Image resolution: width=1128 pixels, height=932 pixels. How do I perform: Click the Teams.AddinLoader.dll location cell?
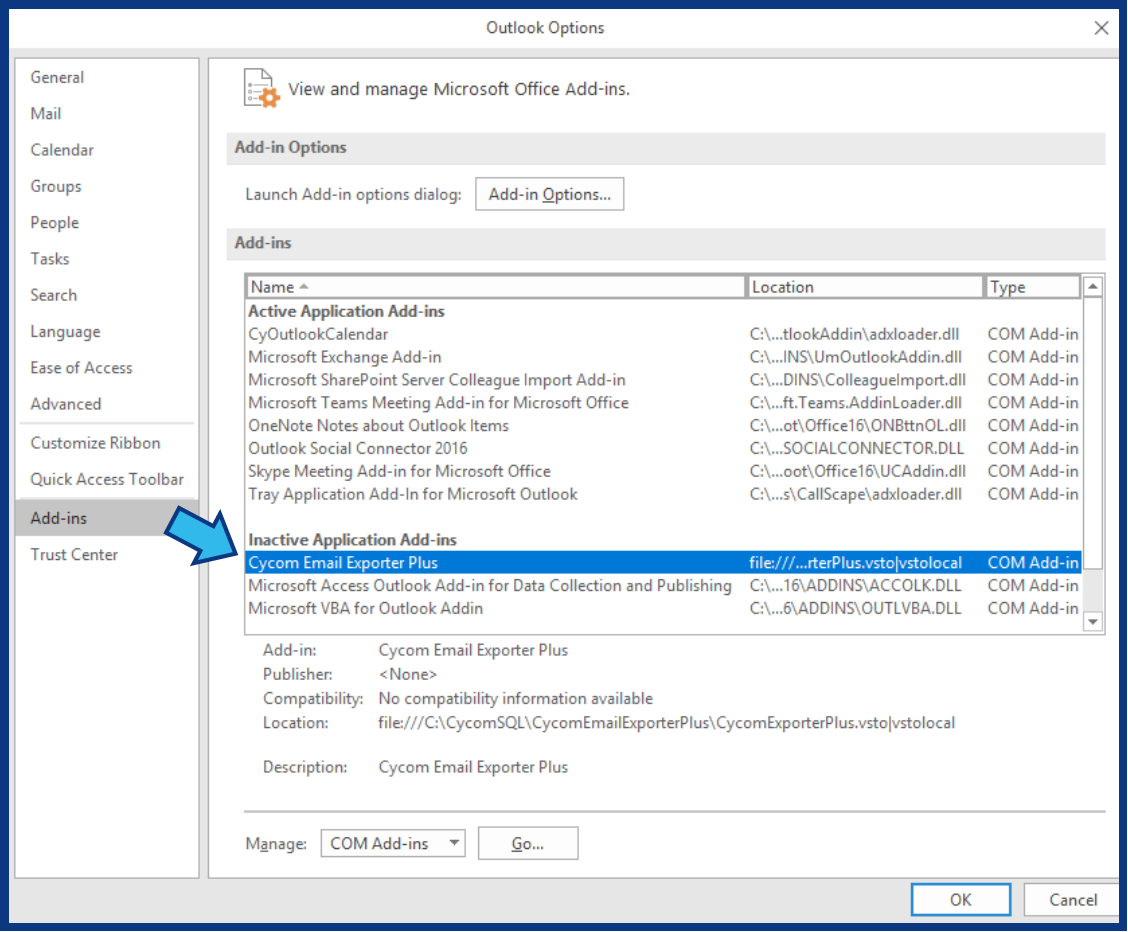point(856,403)
